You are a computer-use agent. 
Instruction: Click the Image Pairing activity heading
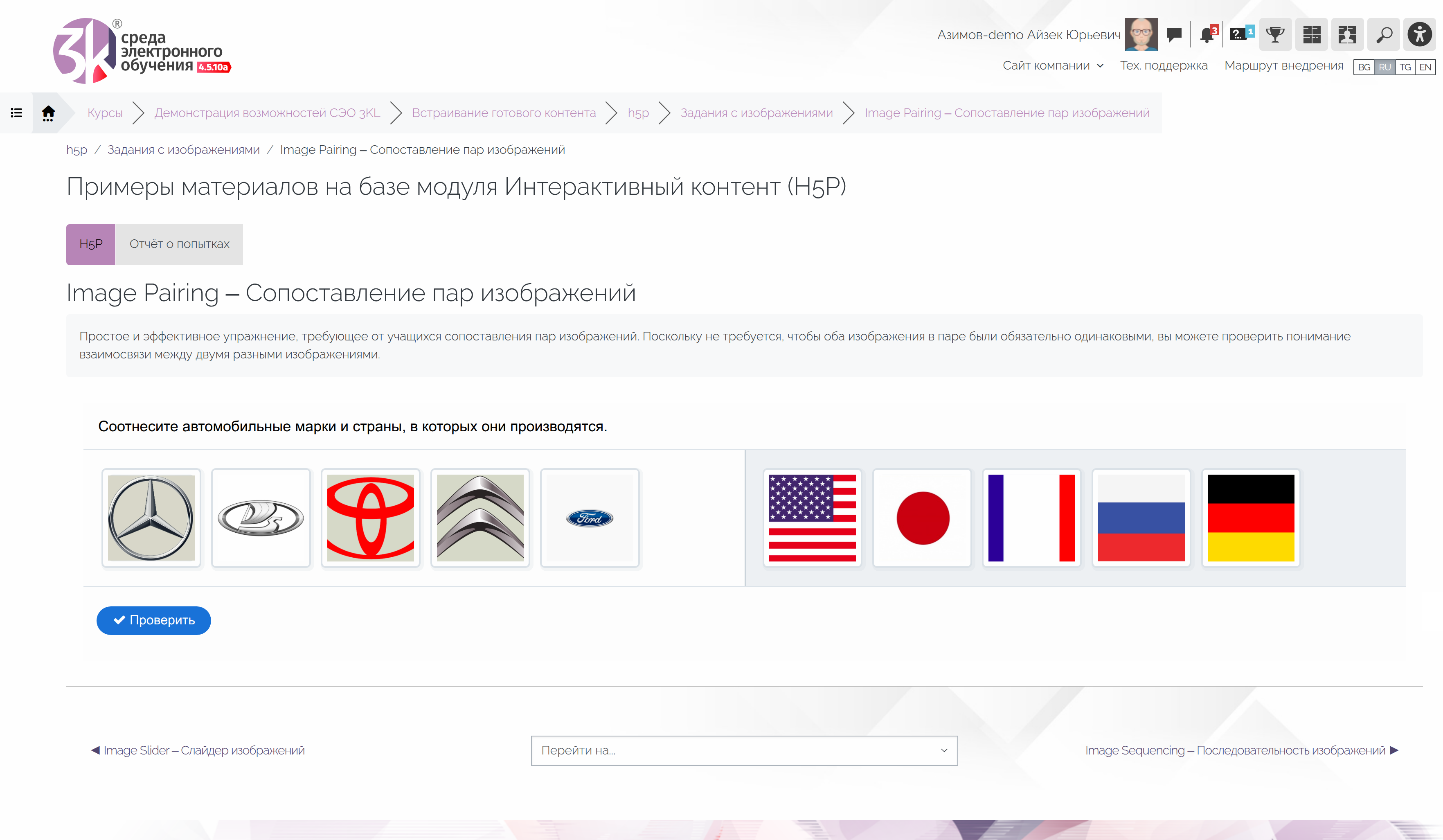(351, 293)
